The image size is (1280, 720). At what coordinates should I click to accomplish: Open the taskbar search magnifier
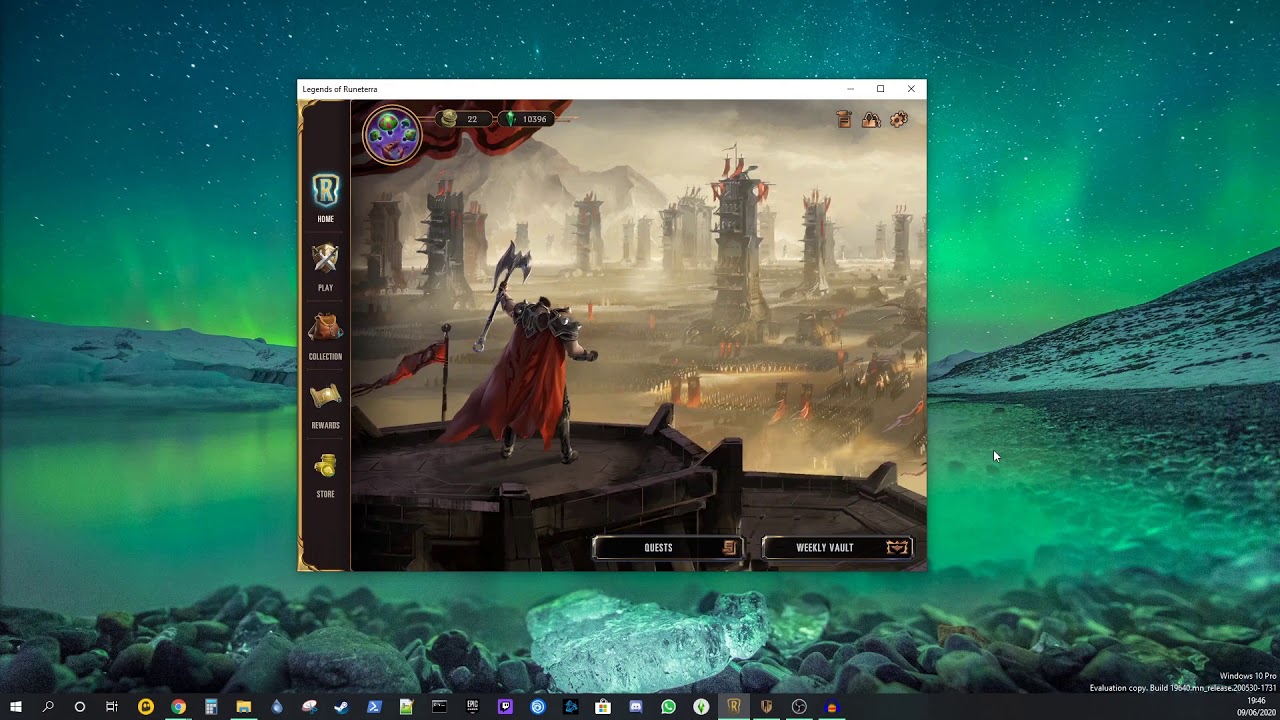coord(48,707)
